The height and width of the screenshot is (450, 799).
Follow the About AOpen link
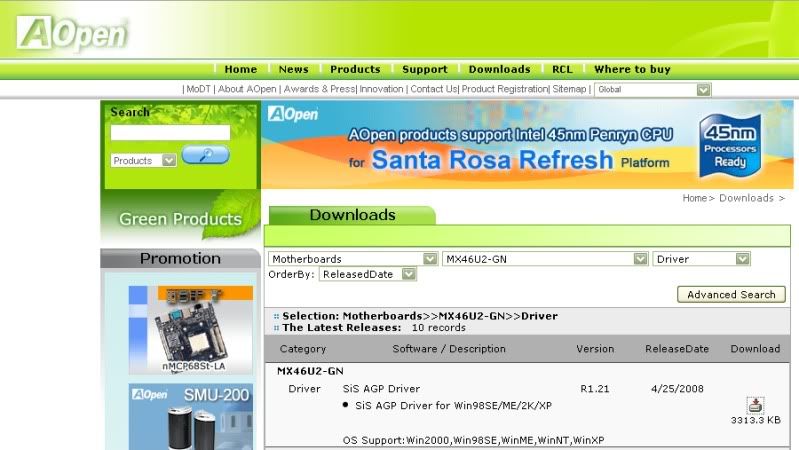[x=247, y=89]
